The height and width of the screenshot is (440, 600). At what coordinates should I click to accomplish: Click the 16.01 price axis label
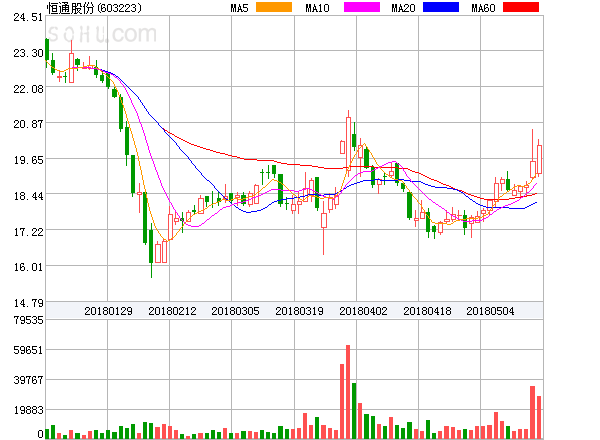tap(28, 267)
